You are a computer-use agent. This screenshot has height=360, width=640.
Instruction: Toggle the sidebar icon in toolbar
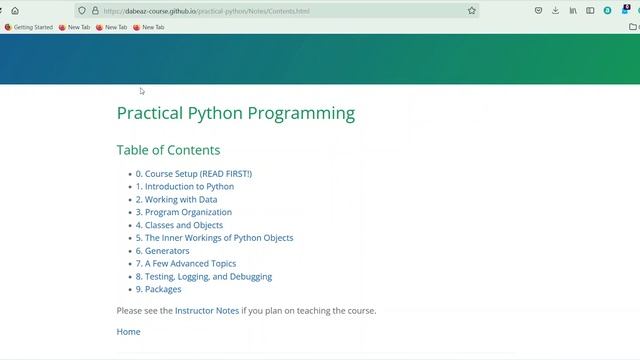pyautogui.click(x=590, y=11)
